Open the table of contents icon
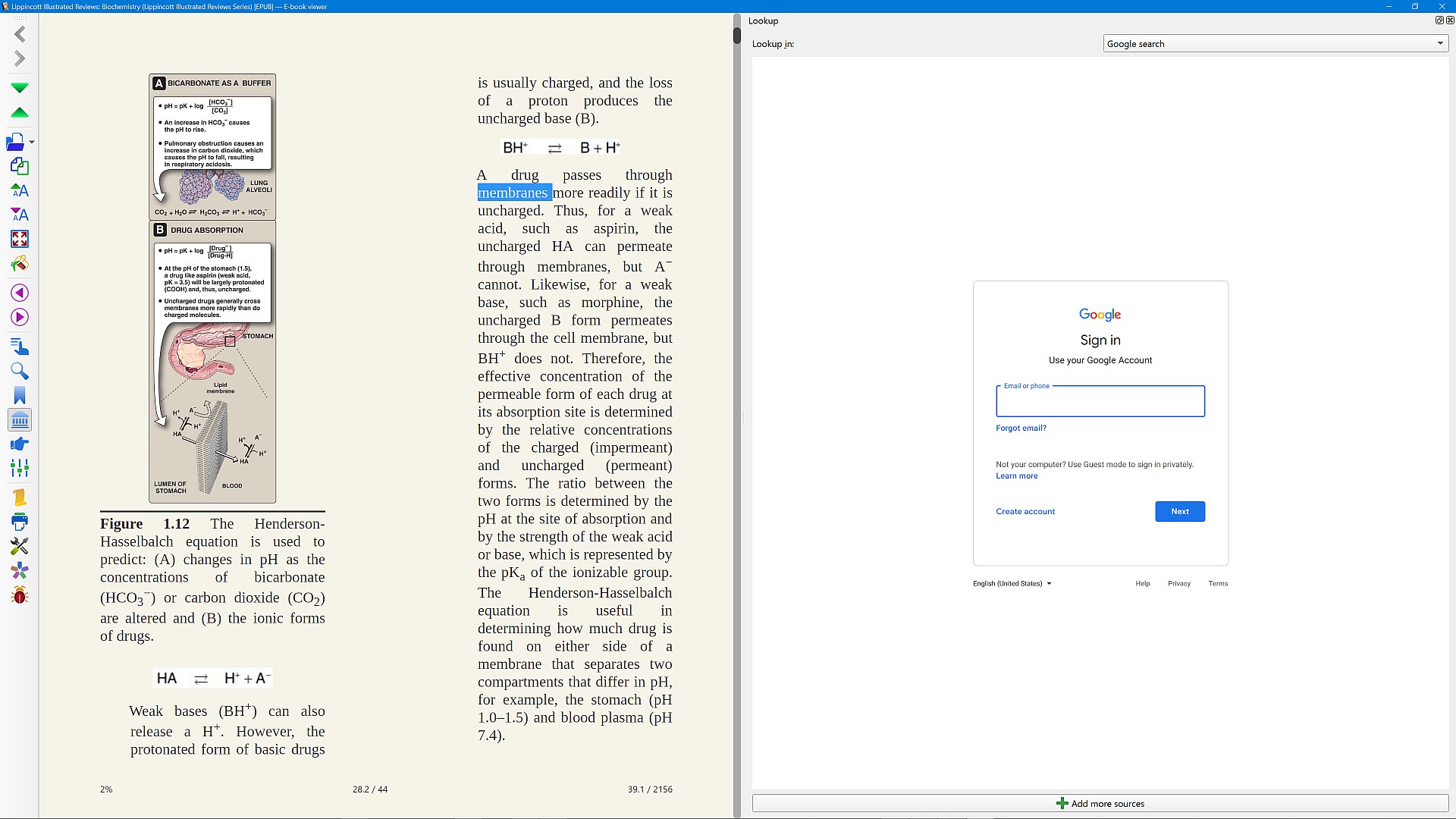The height and width of the screenshot is (819, 1456). (x=20, y=347)
